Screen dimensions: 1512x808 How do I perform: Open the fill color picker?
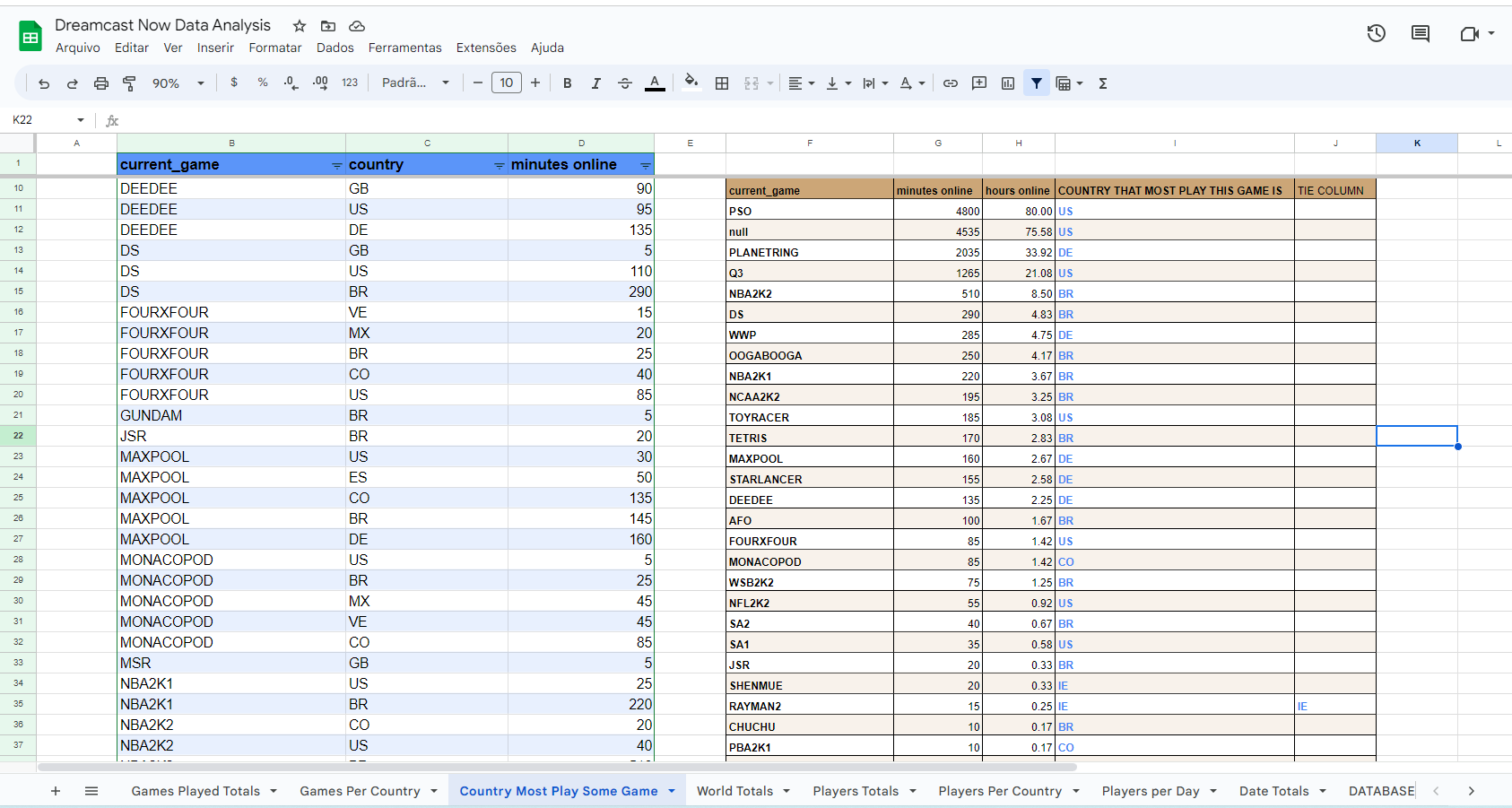[691, 83]
